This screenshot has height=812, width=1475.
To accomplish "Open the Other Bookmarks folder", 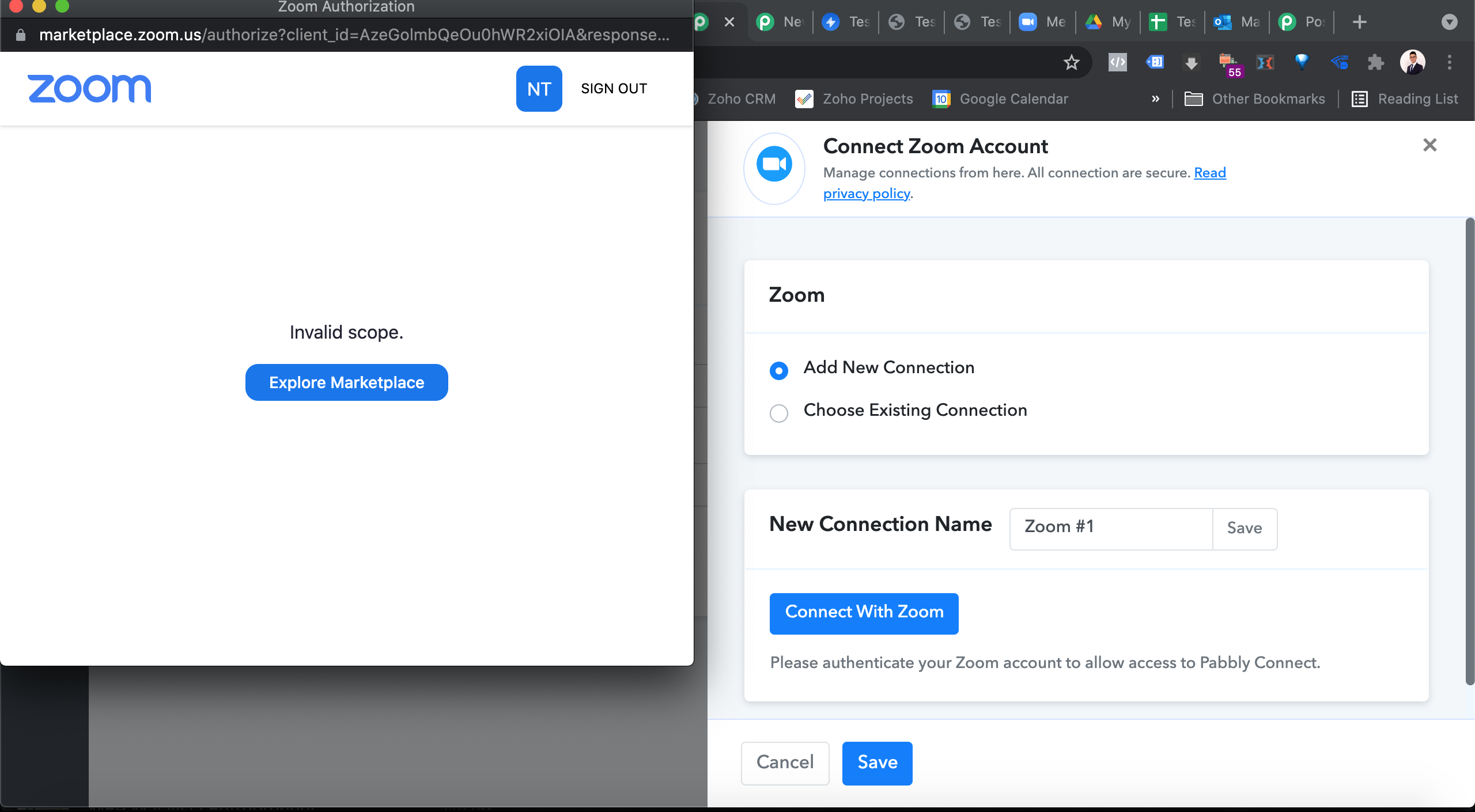I will pyautogui.click(x=1254, y=99).
